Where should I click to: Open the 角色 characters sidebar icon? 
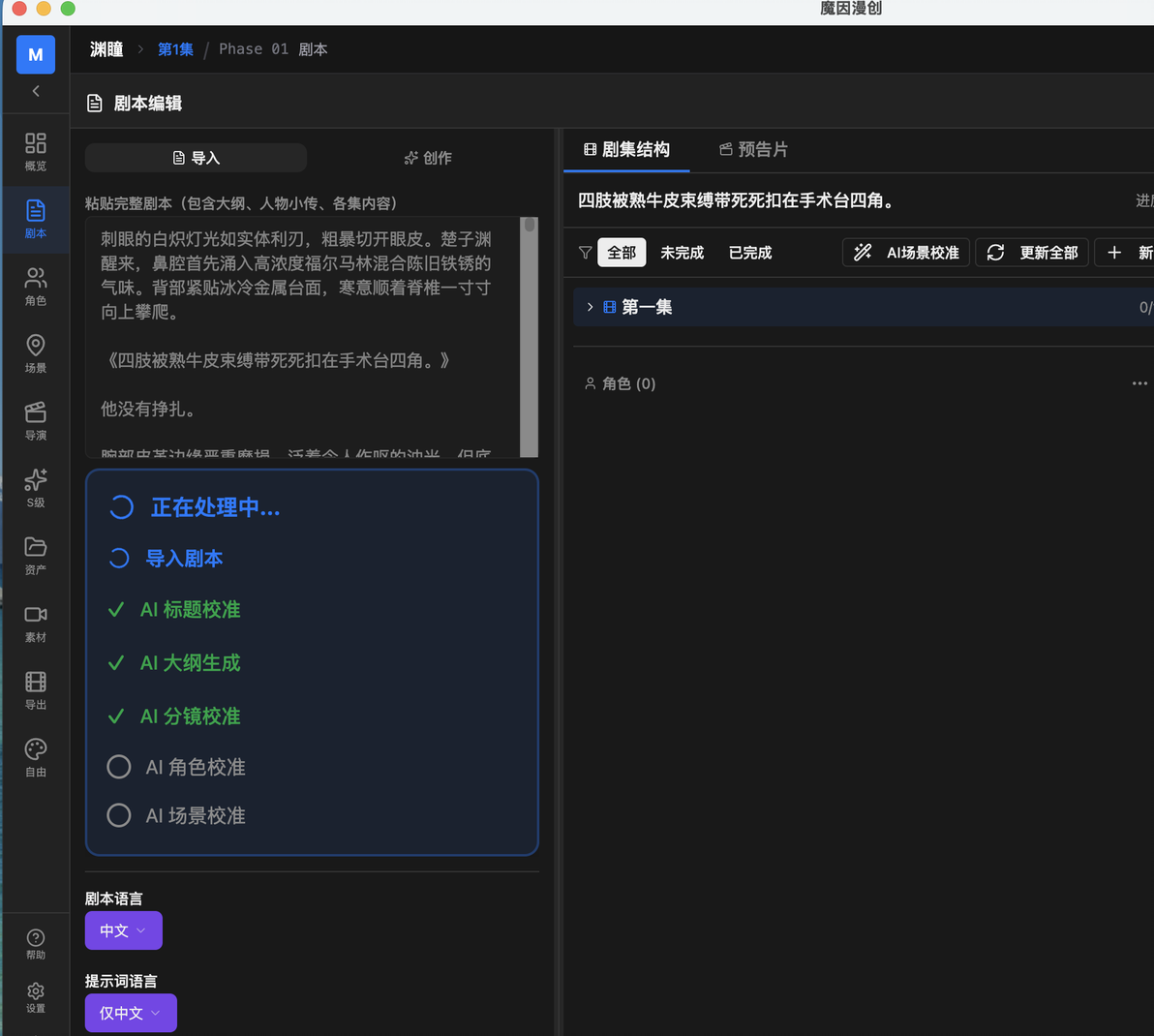point(35,287)
